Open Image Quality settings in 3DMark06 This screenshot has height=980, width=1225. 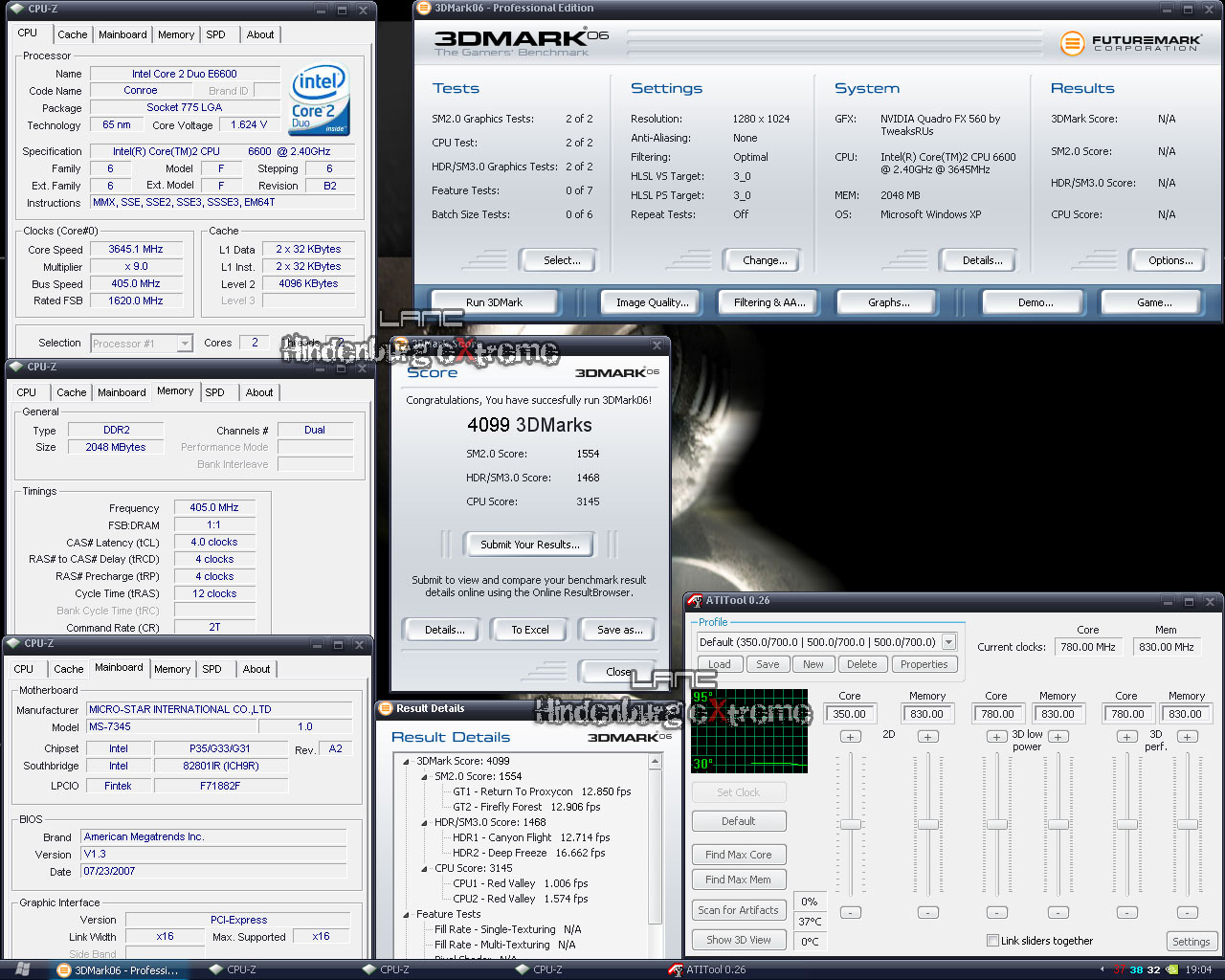(652, 302)
